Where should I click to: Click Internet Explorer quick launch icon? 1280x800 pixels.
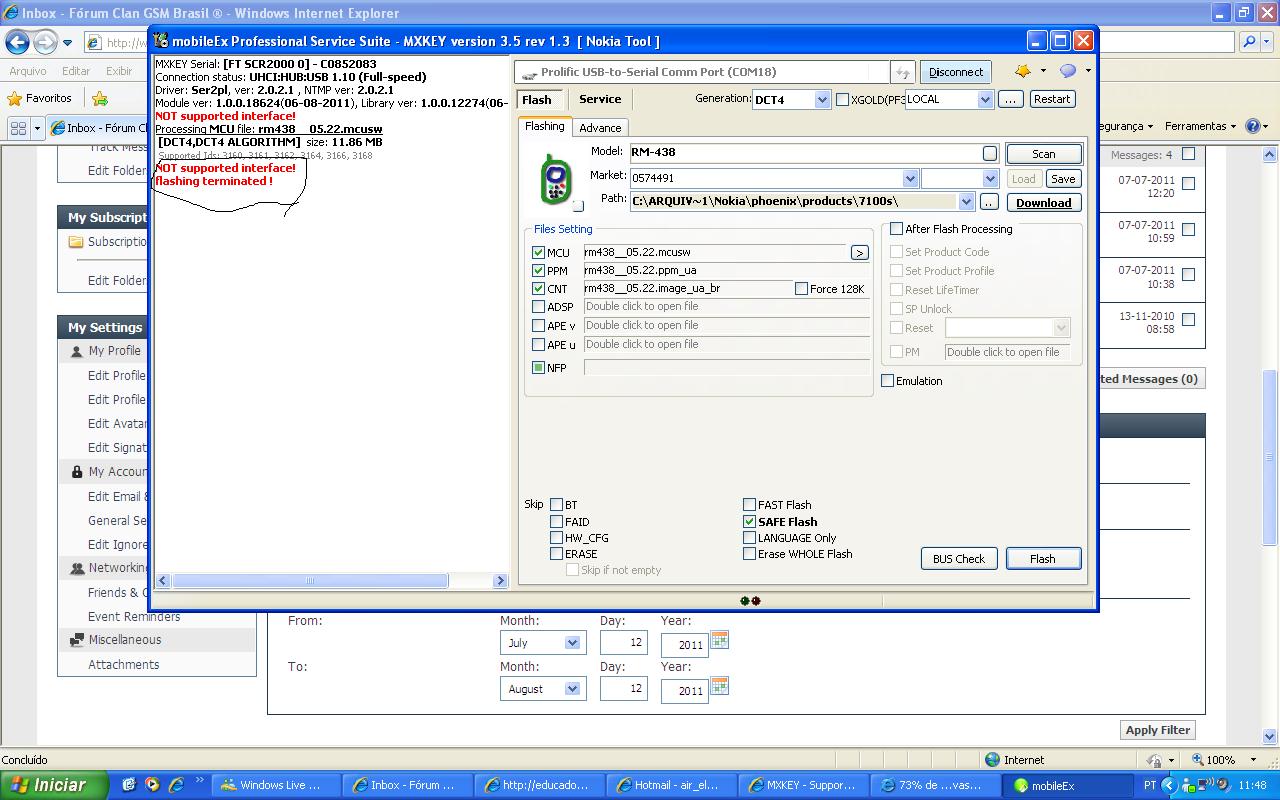[176, 785]
